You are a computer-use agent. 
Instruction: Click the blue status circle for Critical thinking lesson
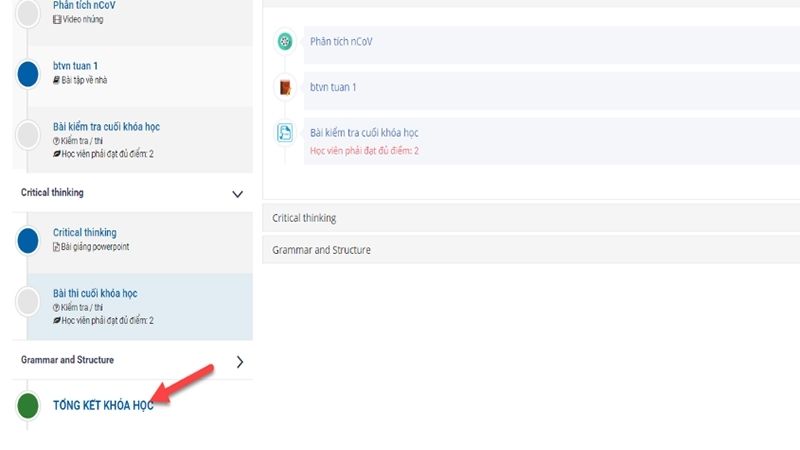(28, 240)
